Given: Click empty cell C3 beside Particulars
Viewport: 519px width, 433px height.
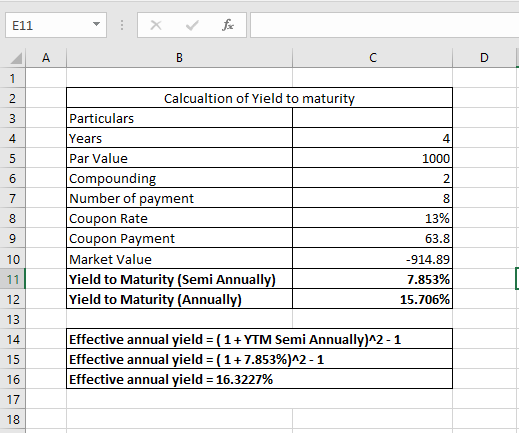Looking at the screenshot, I should 372,118.
